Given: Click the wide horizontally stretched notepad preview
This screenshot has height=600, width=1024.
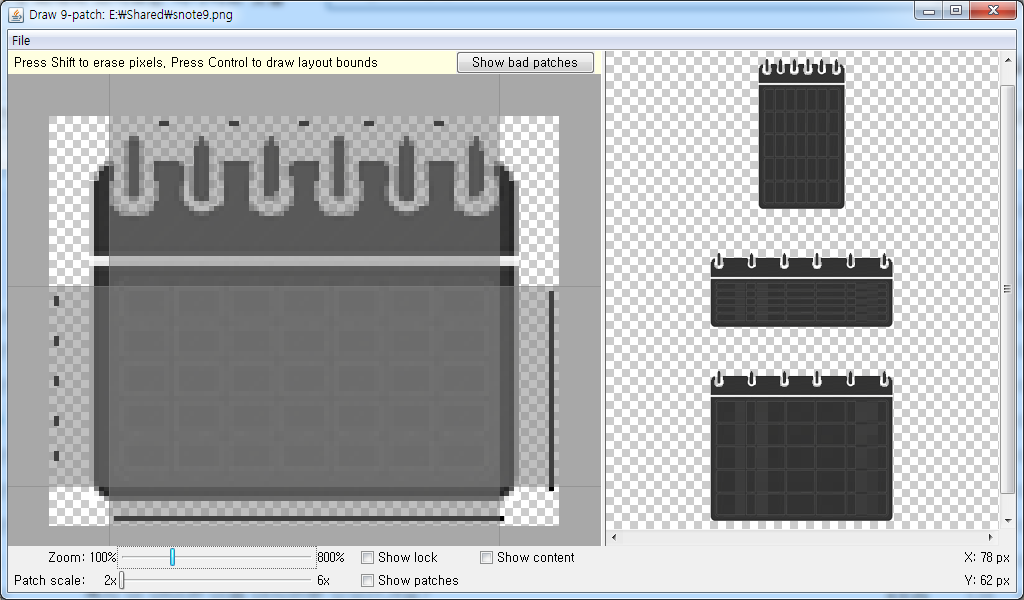Looking at the screenshot, I should pyautogui.click(x=802, y=291).
